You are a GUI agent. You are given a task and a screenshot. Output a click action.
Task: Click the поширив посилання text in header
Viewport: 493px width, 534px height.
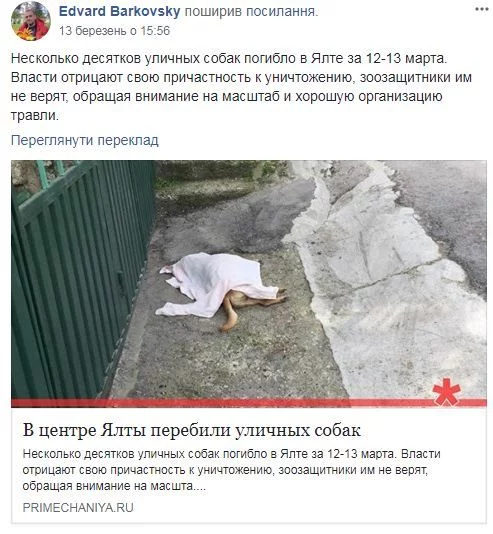pyautogui.click(x=252, y=12)
